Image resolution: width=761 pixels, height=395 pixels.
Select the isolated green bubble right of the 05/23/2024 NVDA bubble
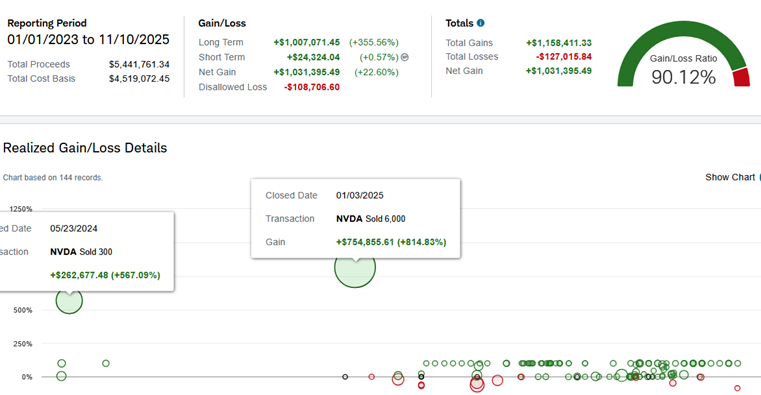(106, 363)
